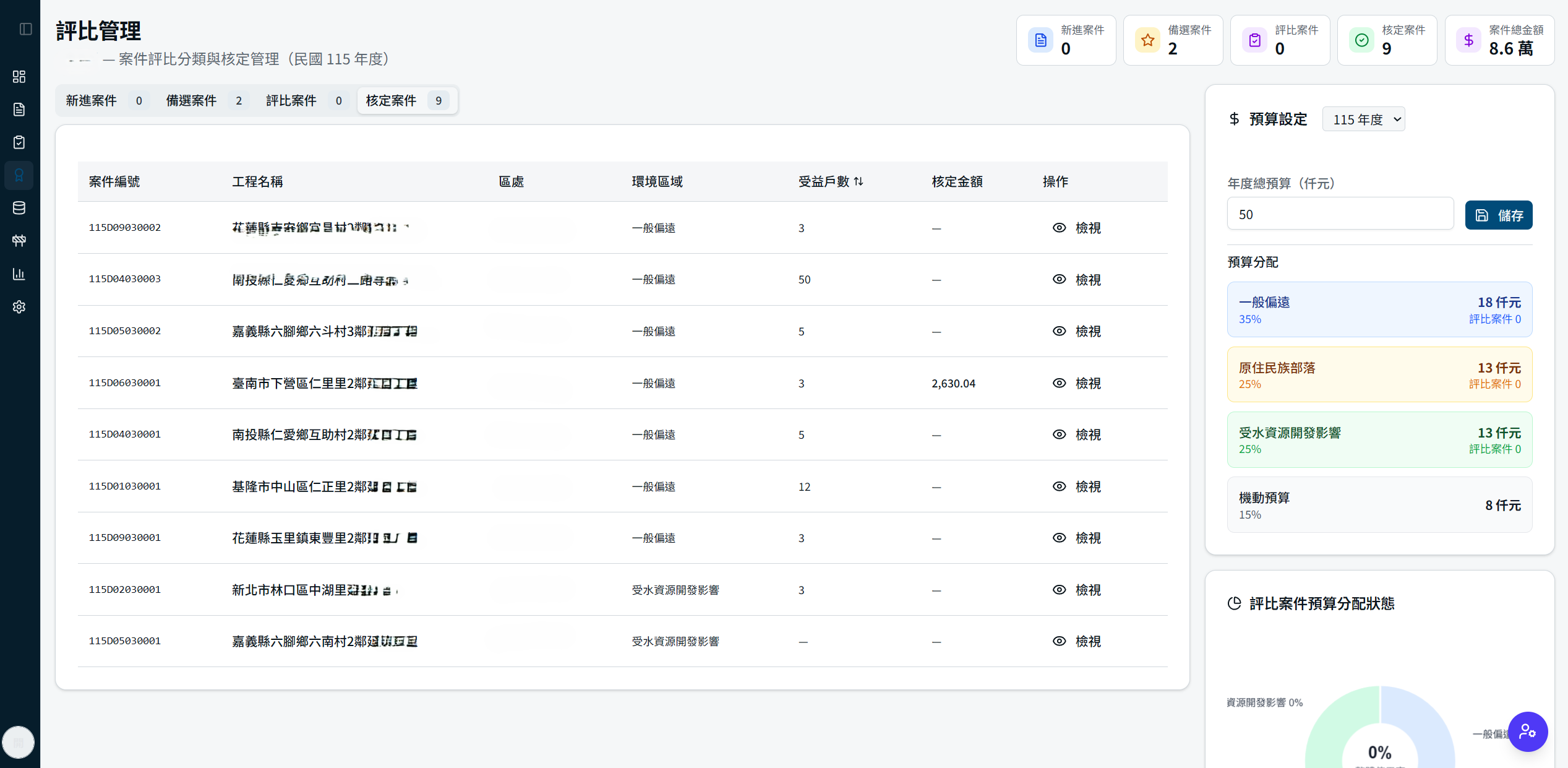
Task: Expand the 機動預算 budget card
Action: tap(1379, 505)
